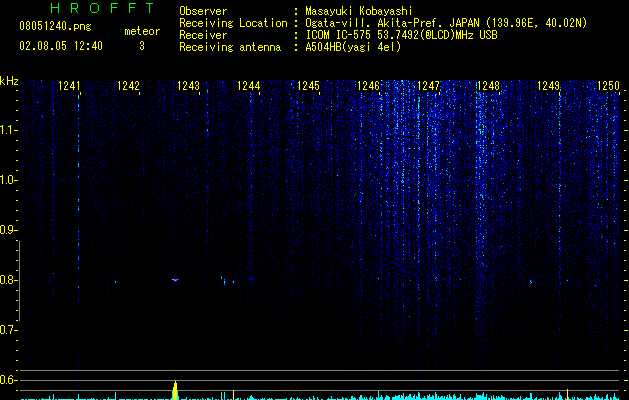Click the 0.7 kHz axis label
Image resolution: width=629 pixels, height=400 pixels.
coord(8,330)
